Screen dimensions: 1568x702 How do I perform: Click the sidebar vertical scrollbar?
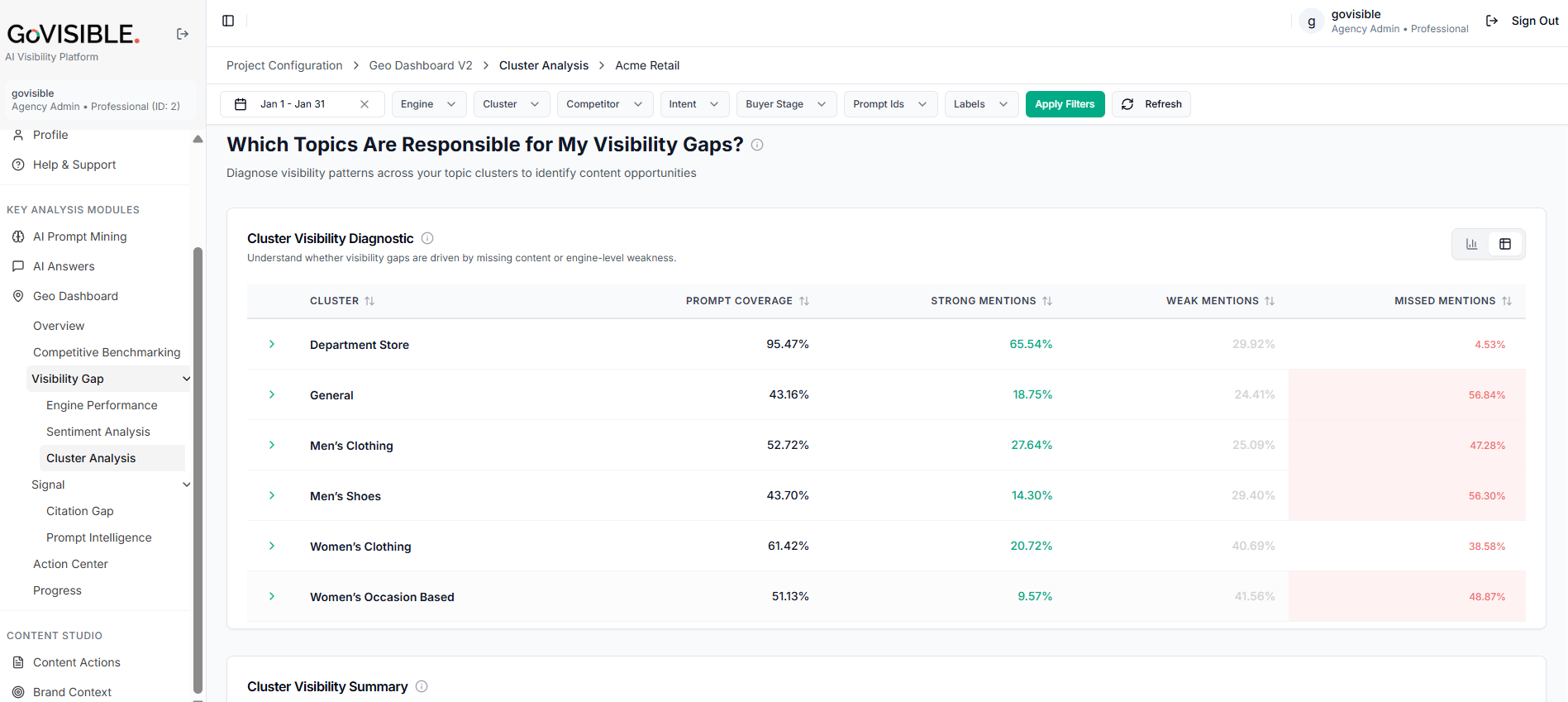pyautogui.click(x=198, y=470)
